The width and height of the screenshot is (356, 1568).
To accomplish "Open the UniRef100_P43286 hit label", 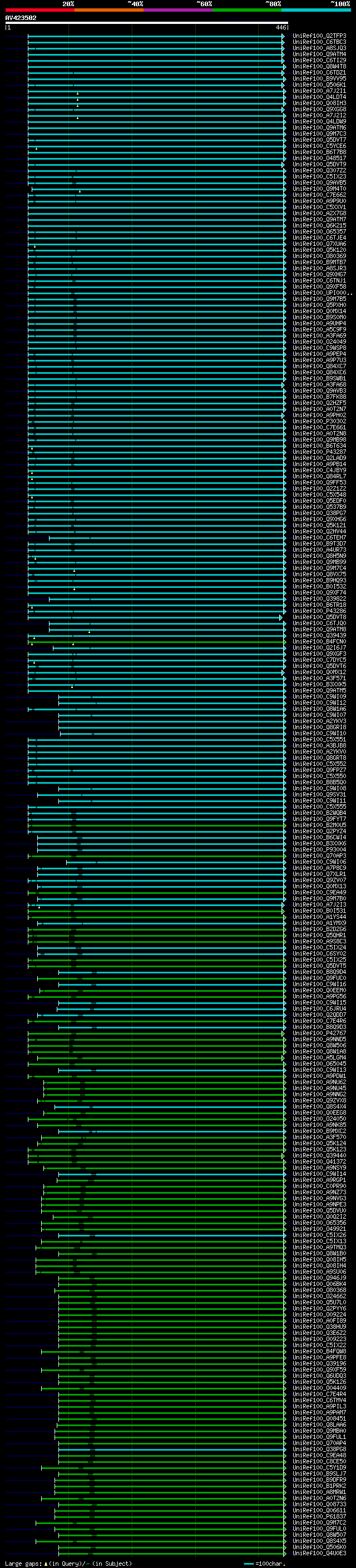I will [319, 611].
